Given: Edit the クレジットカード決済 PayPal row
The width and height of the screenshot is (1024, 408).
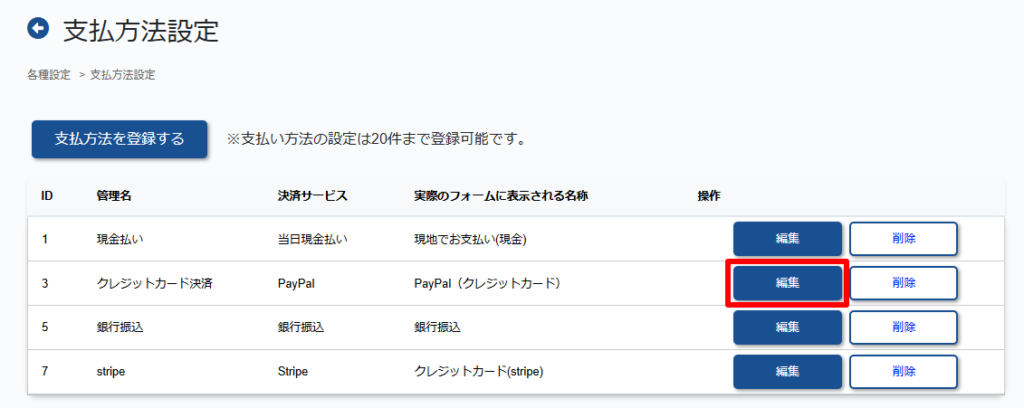Looking at the screenshot, I should pyautogui.click(x=788, y=283).
